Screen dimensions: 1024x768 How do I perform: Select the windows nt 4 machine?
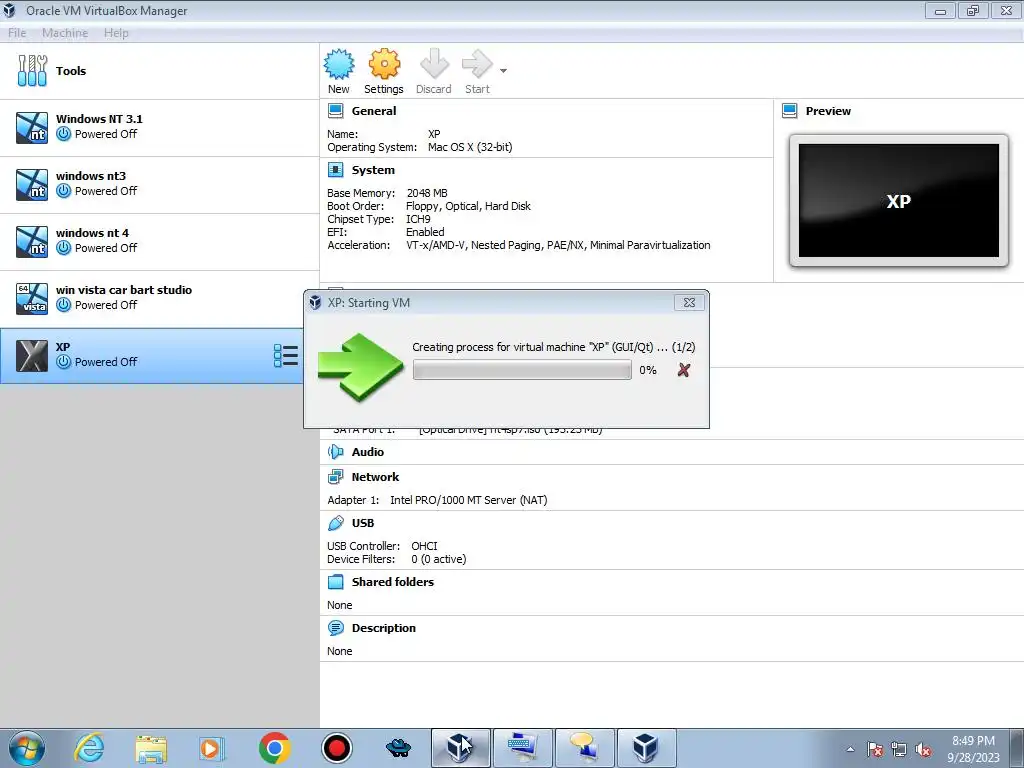coord(159,241)
